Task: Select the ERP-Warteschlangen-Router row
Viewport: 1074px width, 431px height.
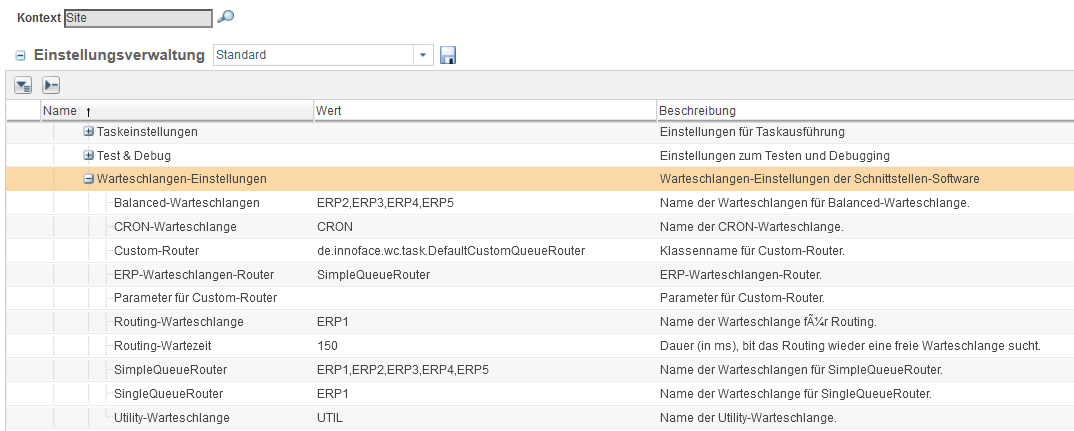Action: click(x=194, y=275)
